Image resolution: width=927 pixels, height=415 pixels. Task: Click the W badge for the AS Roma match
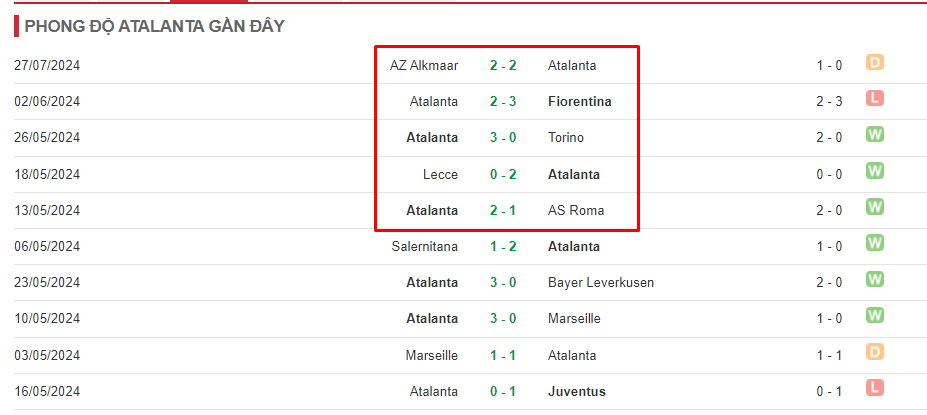(874, 208)
